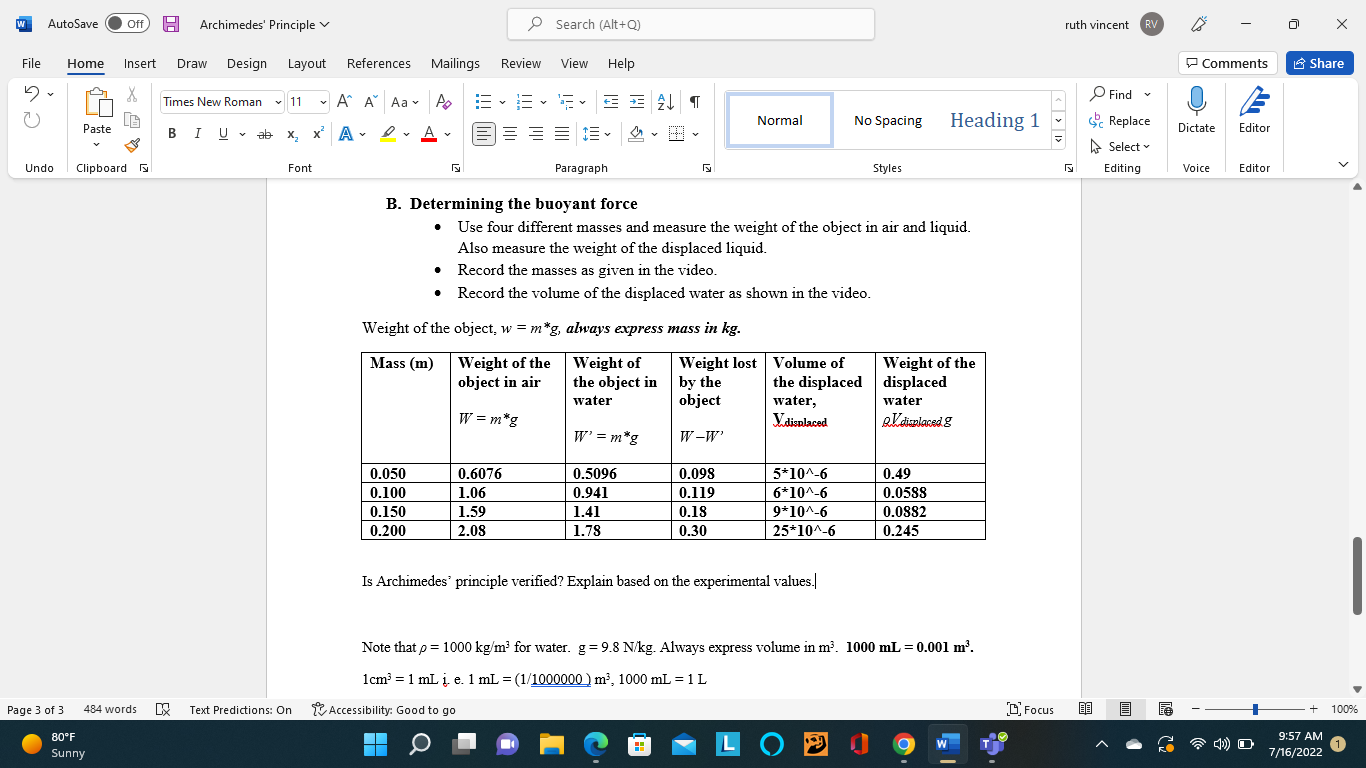Open File Explorer from the taskbar
This screenshot has width=1366, height=768.
click(x=552, y=744)
